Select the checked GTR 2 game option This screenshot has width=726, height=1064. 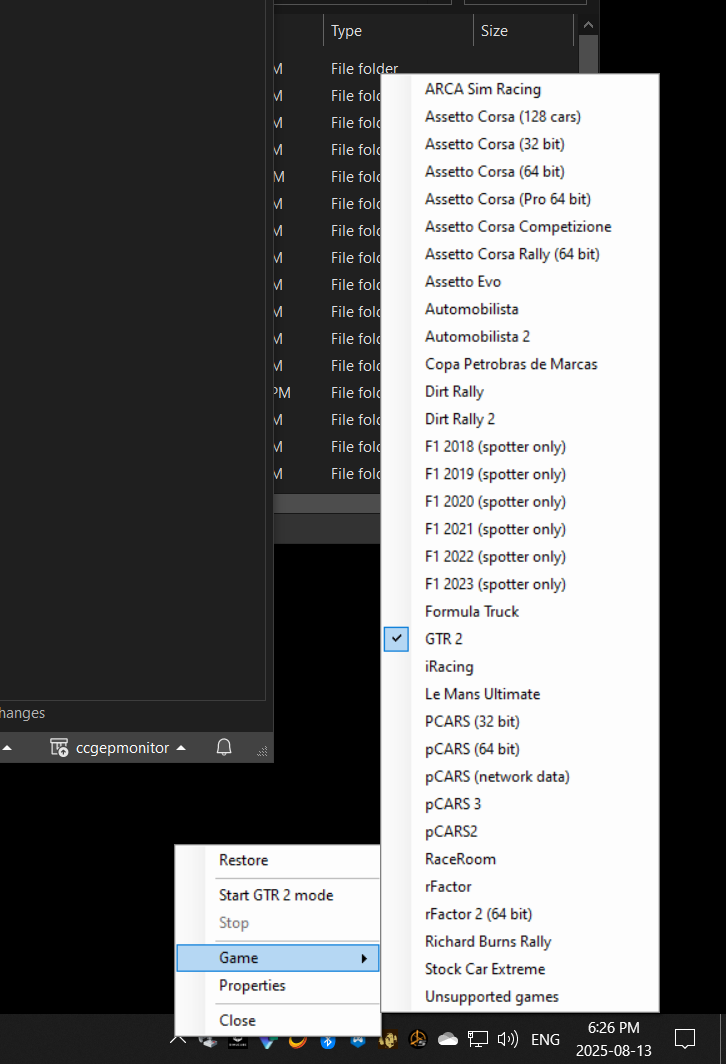(x=520, y=639)
